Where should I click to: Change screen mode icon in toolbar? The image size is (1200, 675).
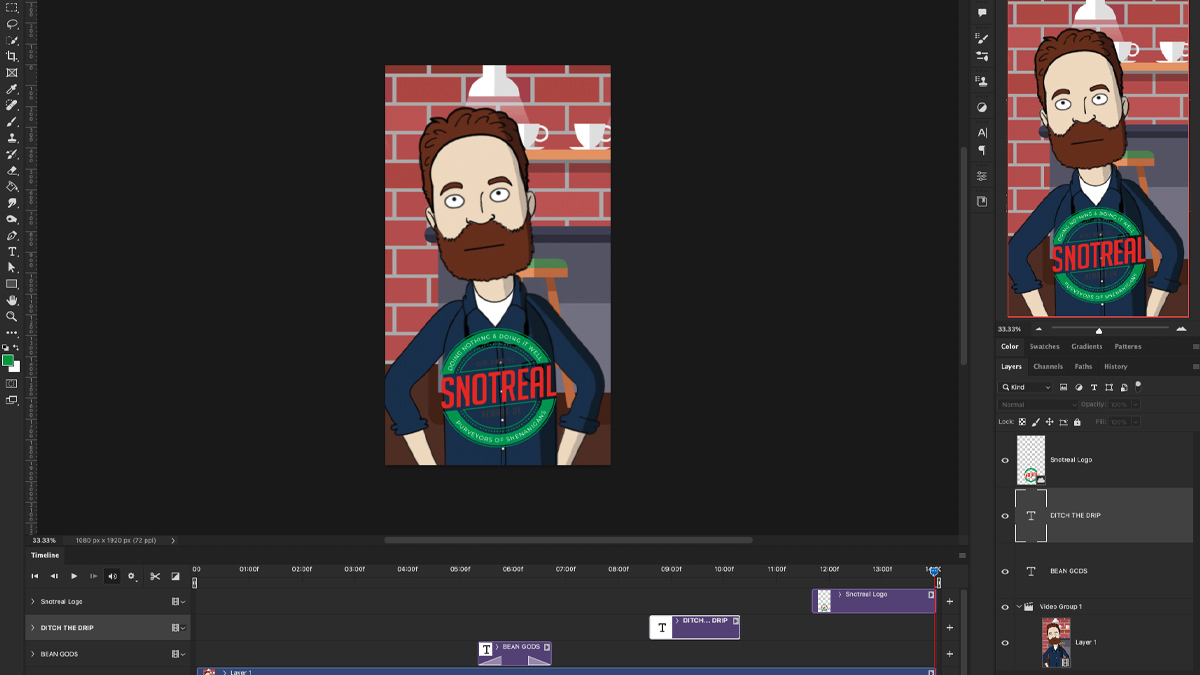(x=12, y=400)
